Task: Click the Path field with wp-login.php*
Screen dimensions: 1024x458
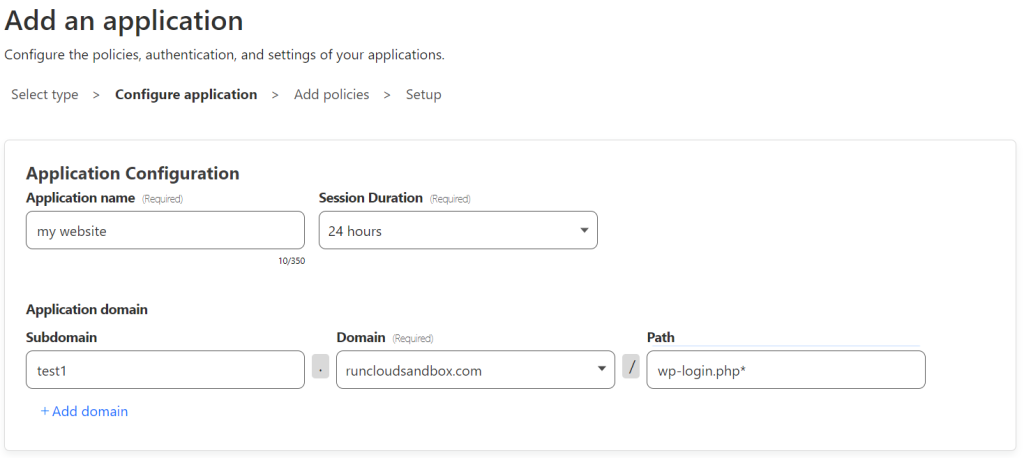Action: (x=786, y=370)
